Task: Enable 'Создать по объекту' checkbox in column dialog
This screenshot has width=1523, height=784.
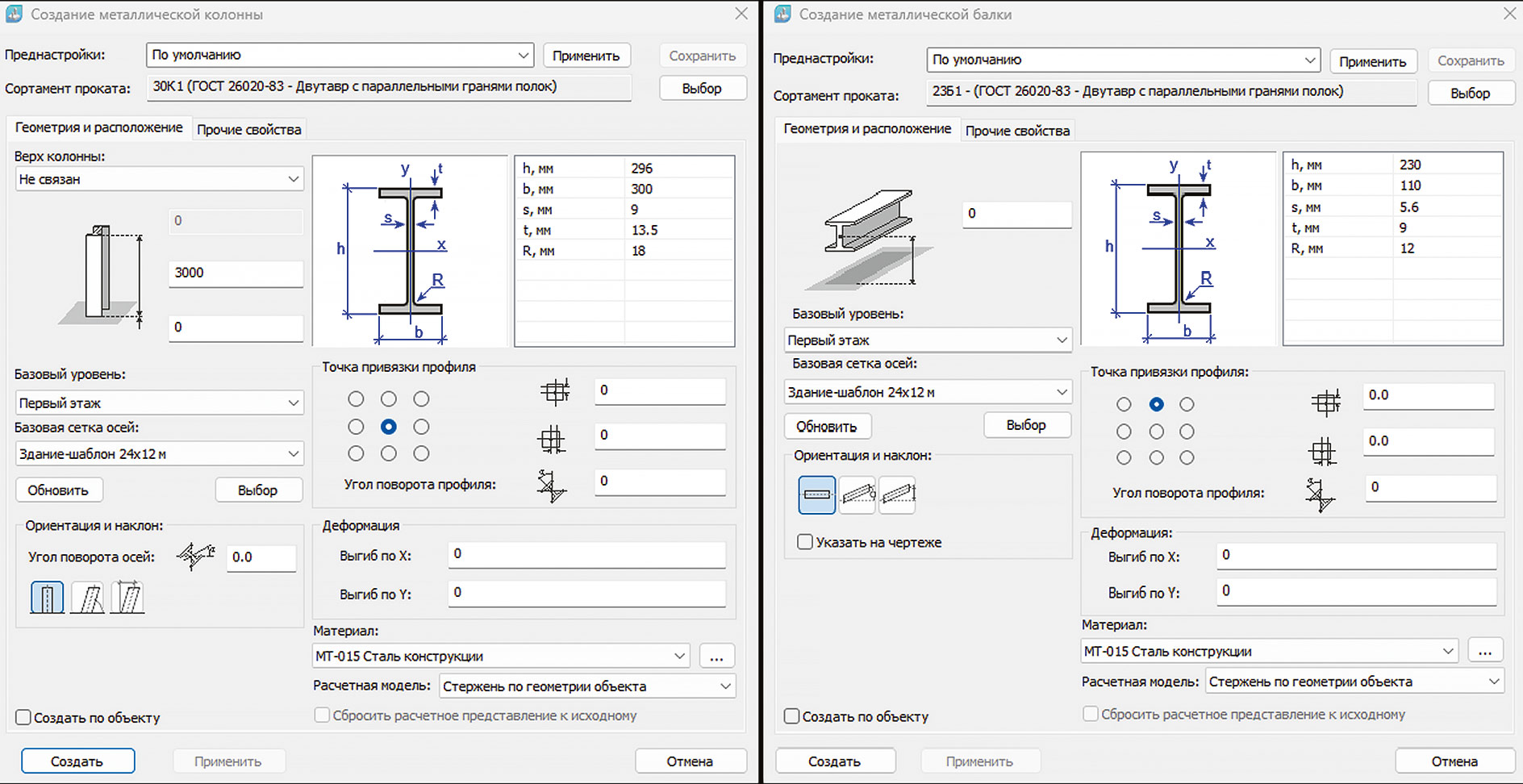Action: click(23, 717)
